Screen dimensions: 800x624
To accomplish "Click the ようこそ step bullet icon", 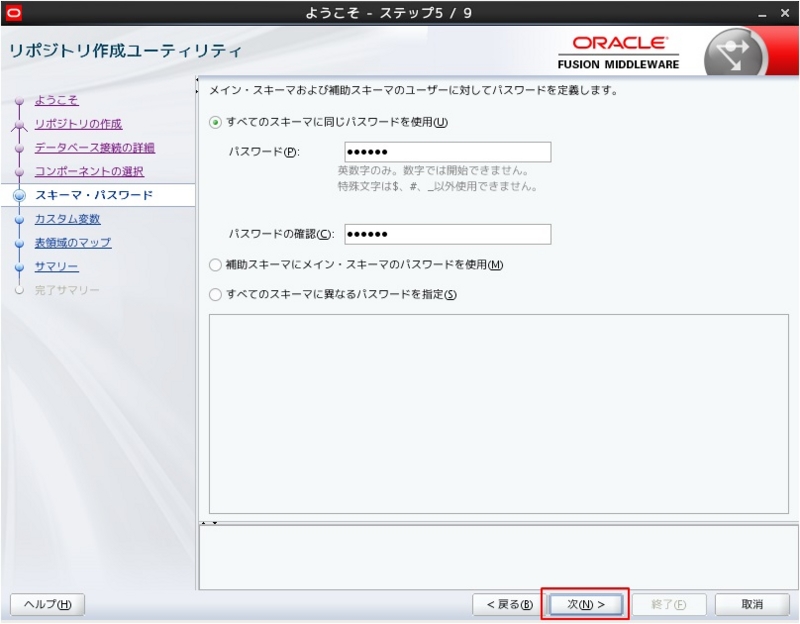I will [19, 101].
